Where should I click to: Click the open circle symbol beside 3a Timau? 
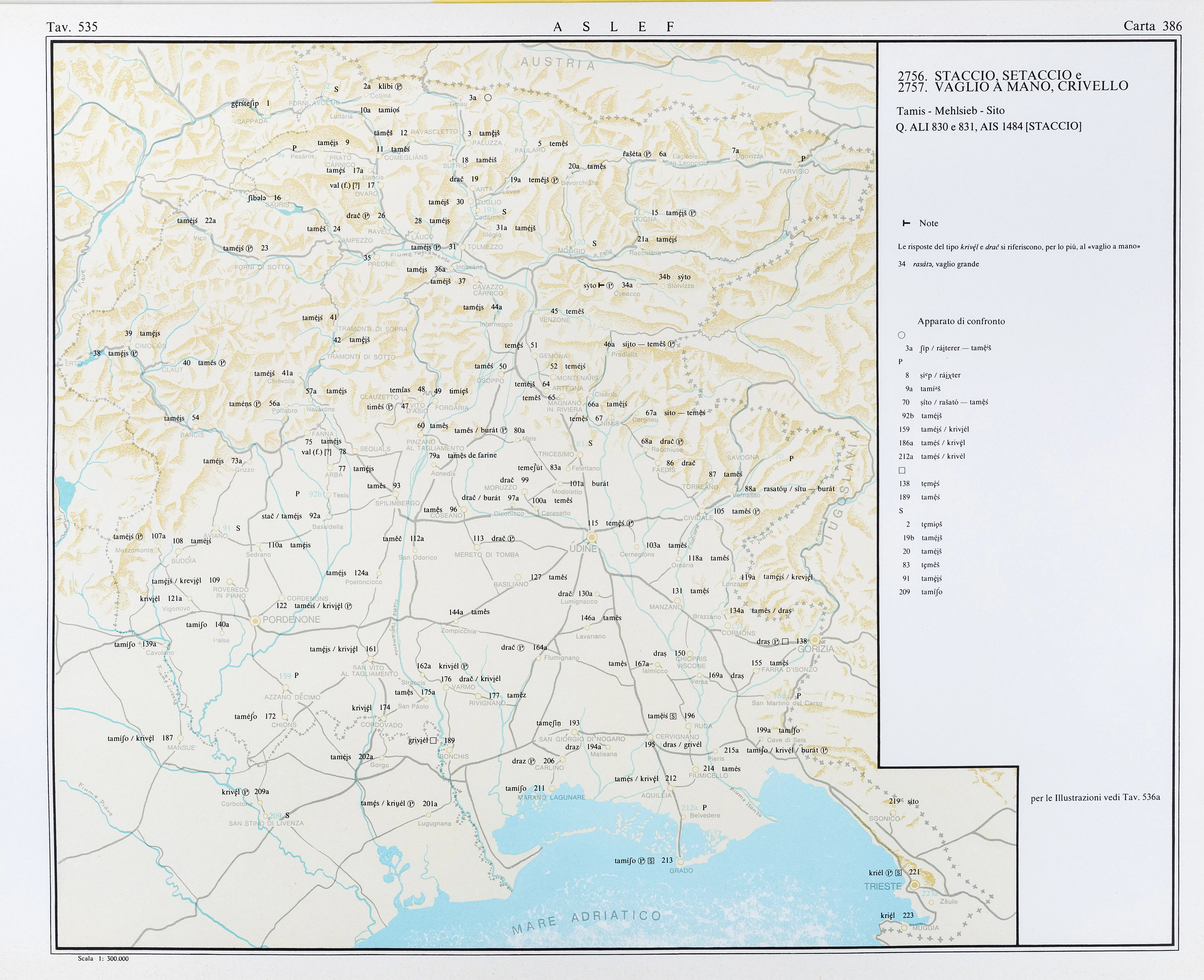coord(488,98)
